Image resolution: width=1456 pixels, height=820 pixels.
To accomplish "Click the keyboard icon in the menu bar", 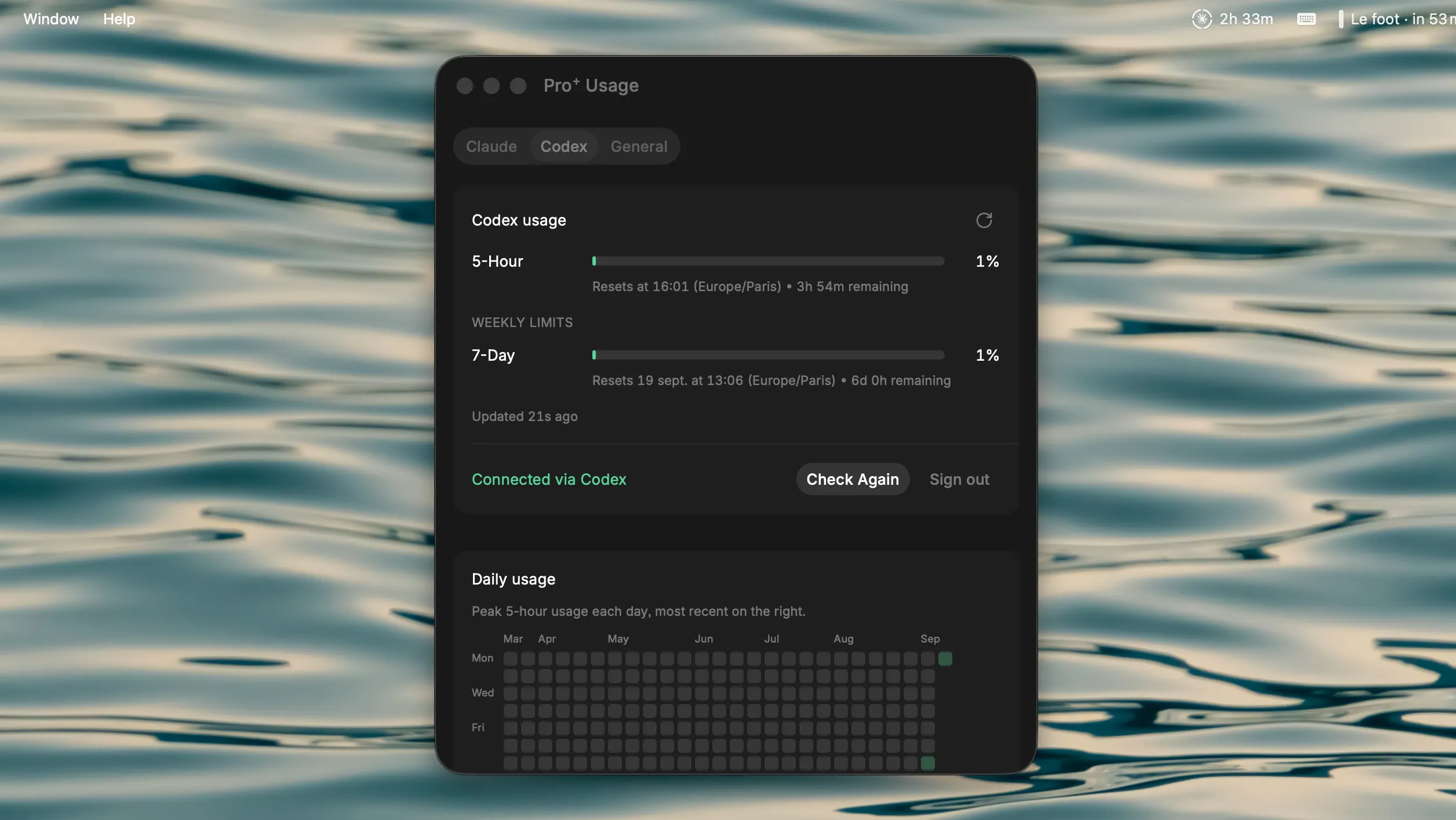I will click(x=1306, y=19).
